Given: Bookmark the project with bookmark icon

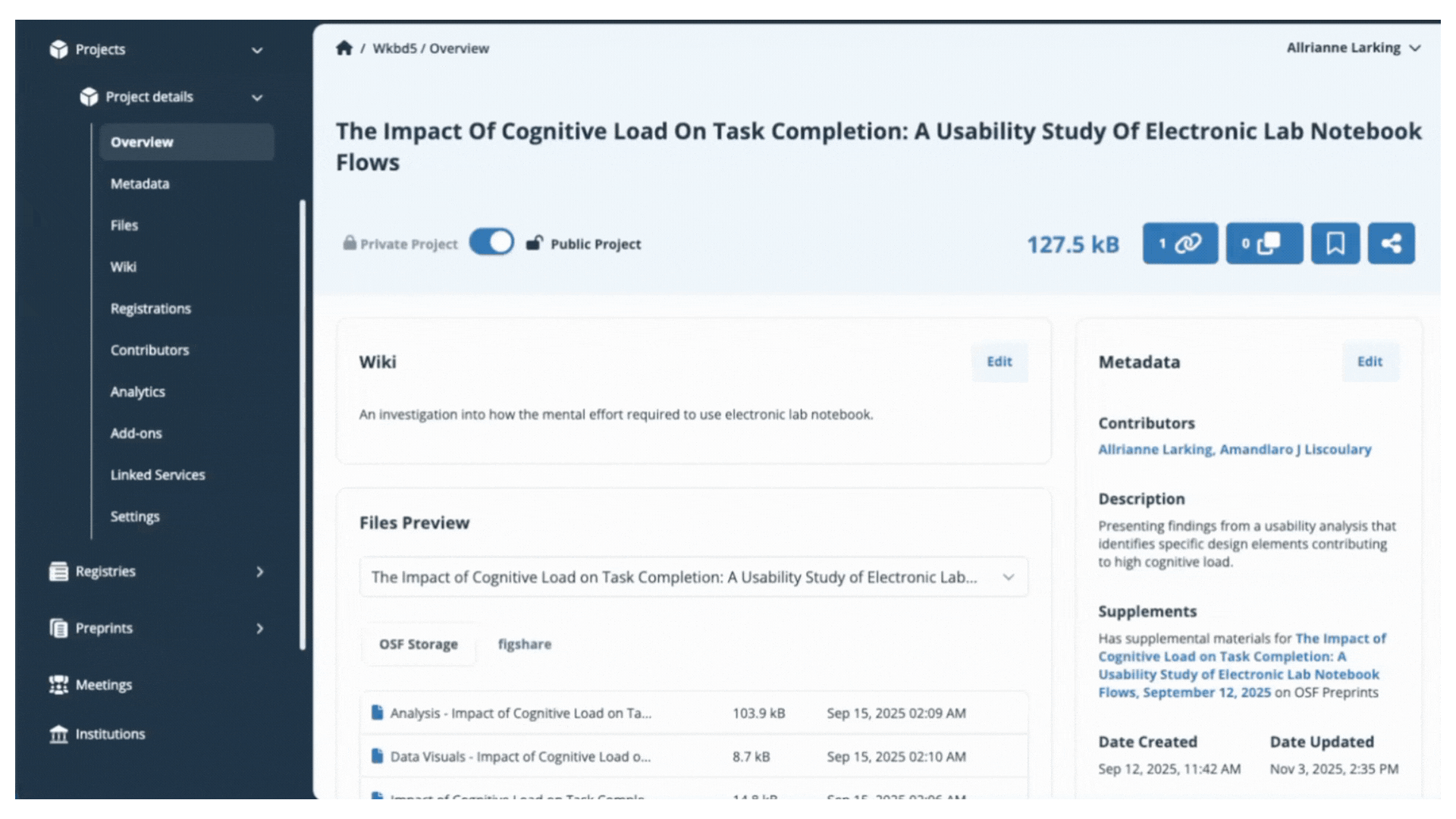Looking at the screenshot, I should pos(1335,243).
